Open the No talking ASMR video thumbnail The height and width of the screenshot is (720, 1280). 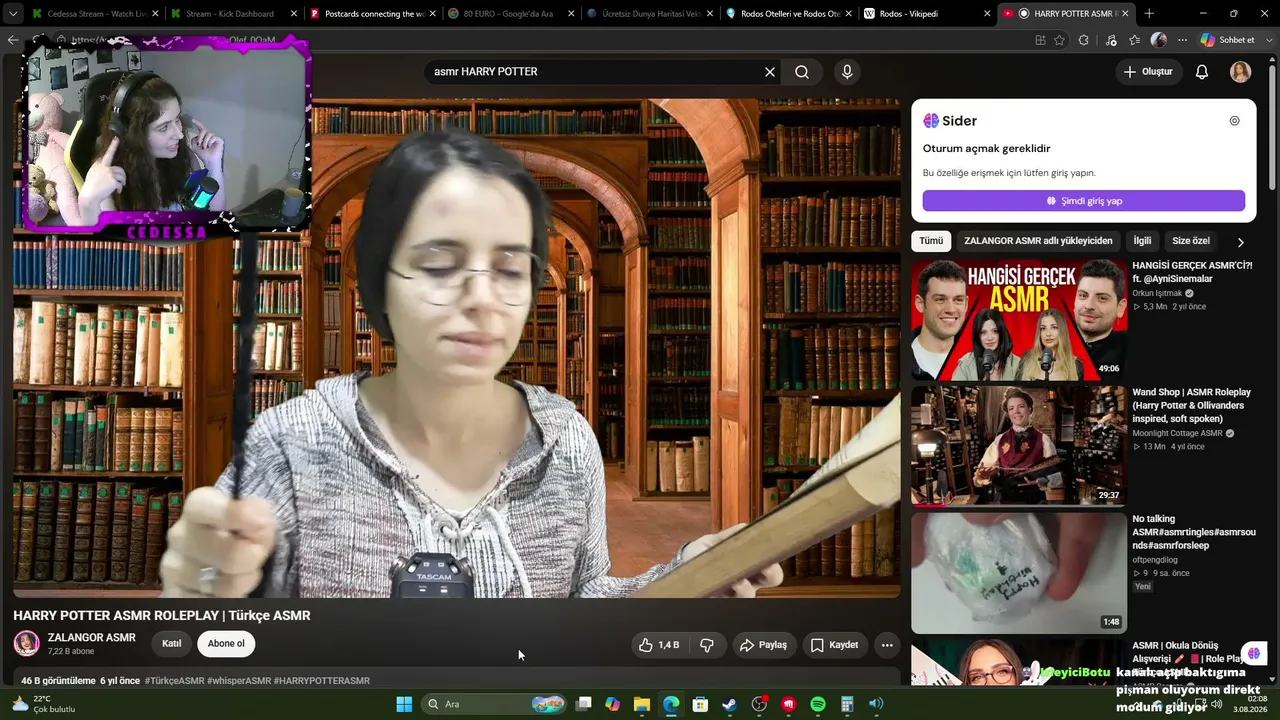click(1019, 573)
